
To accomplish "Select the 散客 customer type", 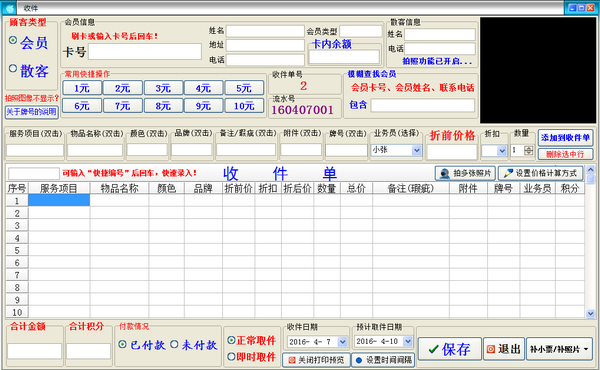I will coord(13,68).
